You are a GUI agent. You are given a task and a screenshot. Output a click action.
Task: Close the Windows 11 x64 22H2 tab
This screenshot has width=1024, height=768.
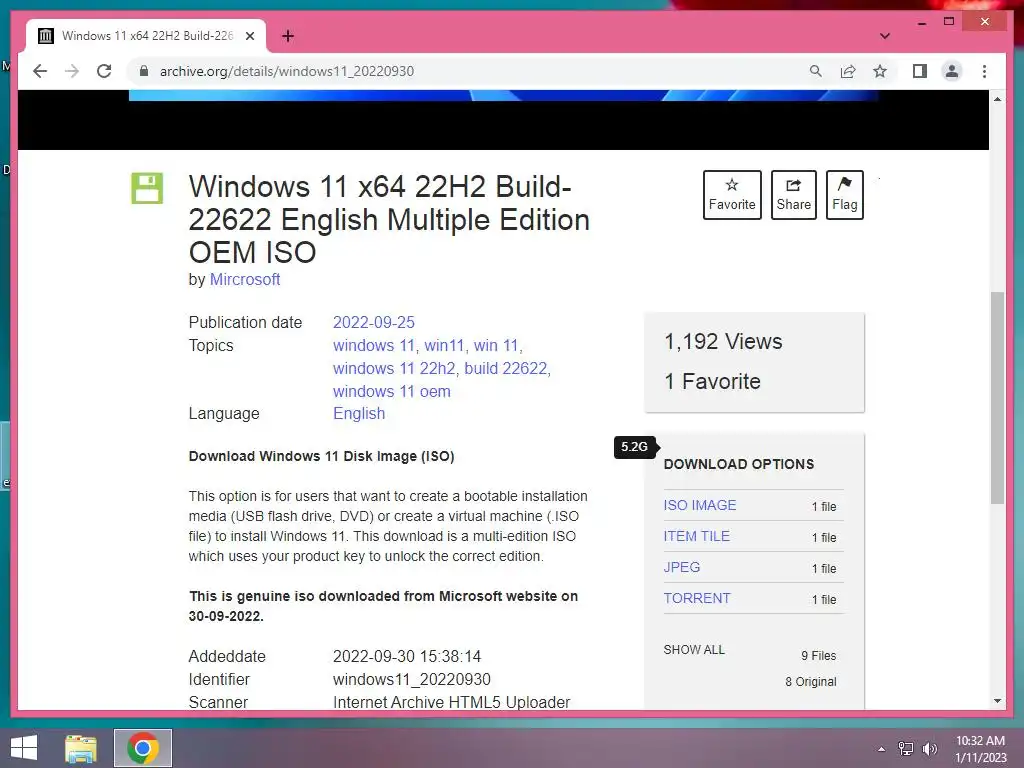pyautogui.click(x=249, y=36)
